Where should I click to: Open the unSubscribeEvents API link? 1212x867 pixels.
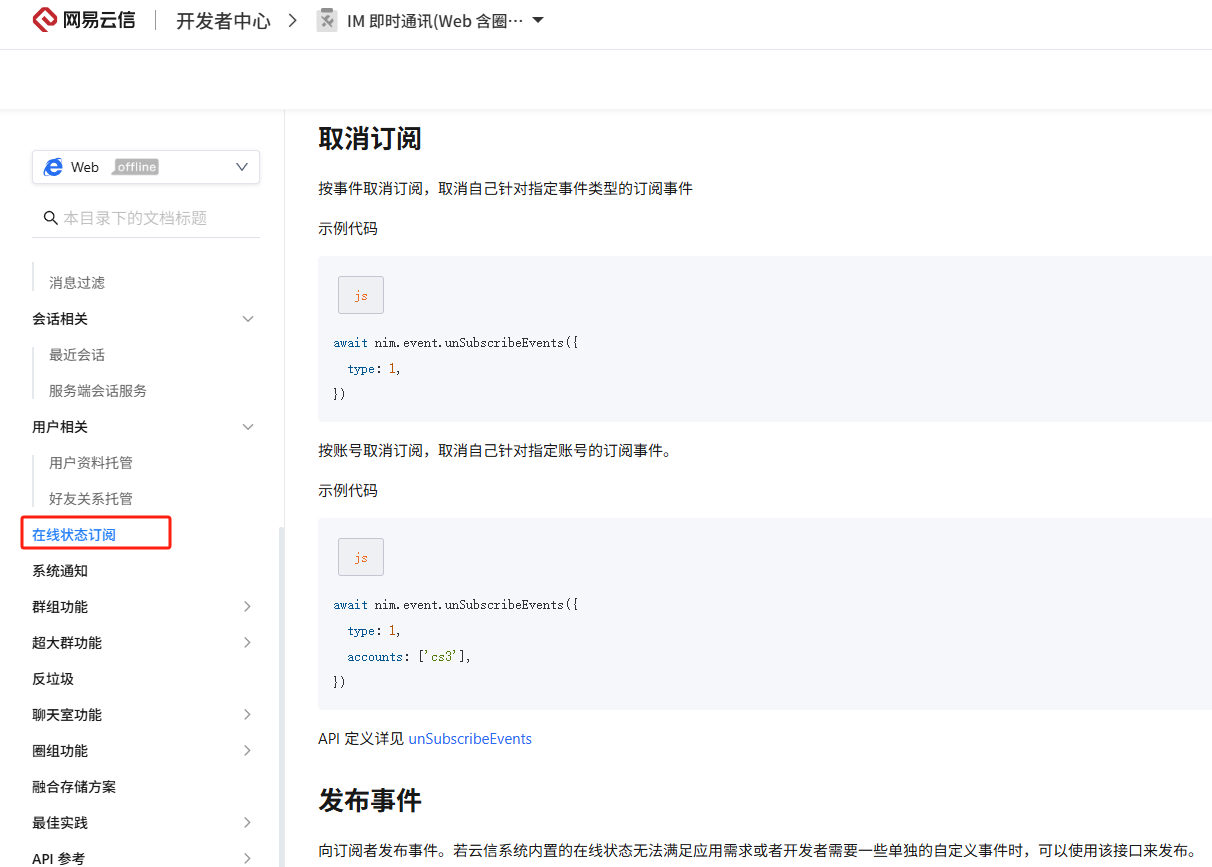pos(470,739)
